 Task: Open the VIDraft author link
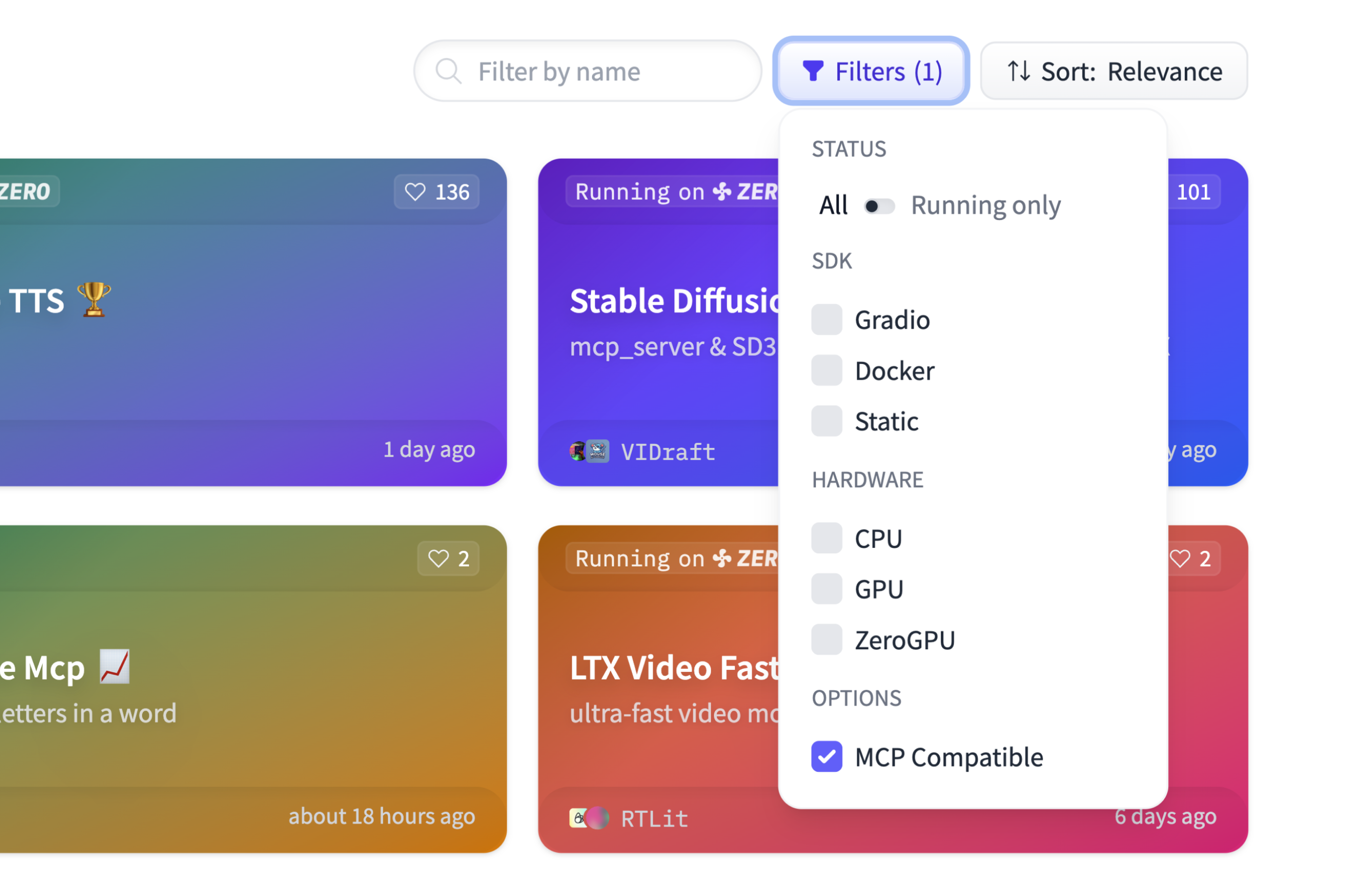tap(668, 452)
